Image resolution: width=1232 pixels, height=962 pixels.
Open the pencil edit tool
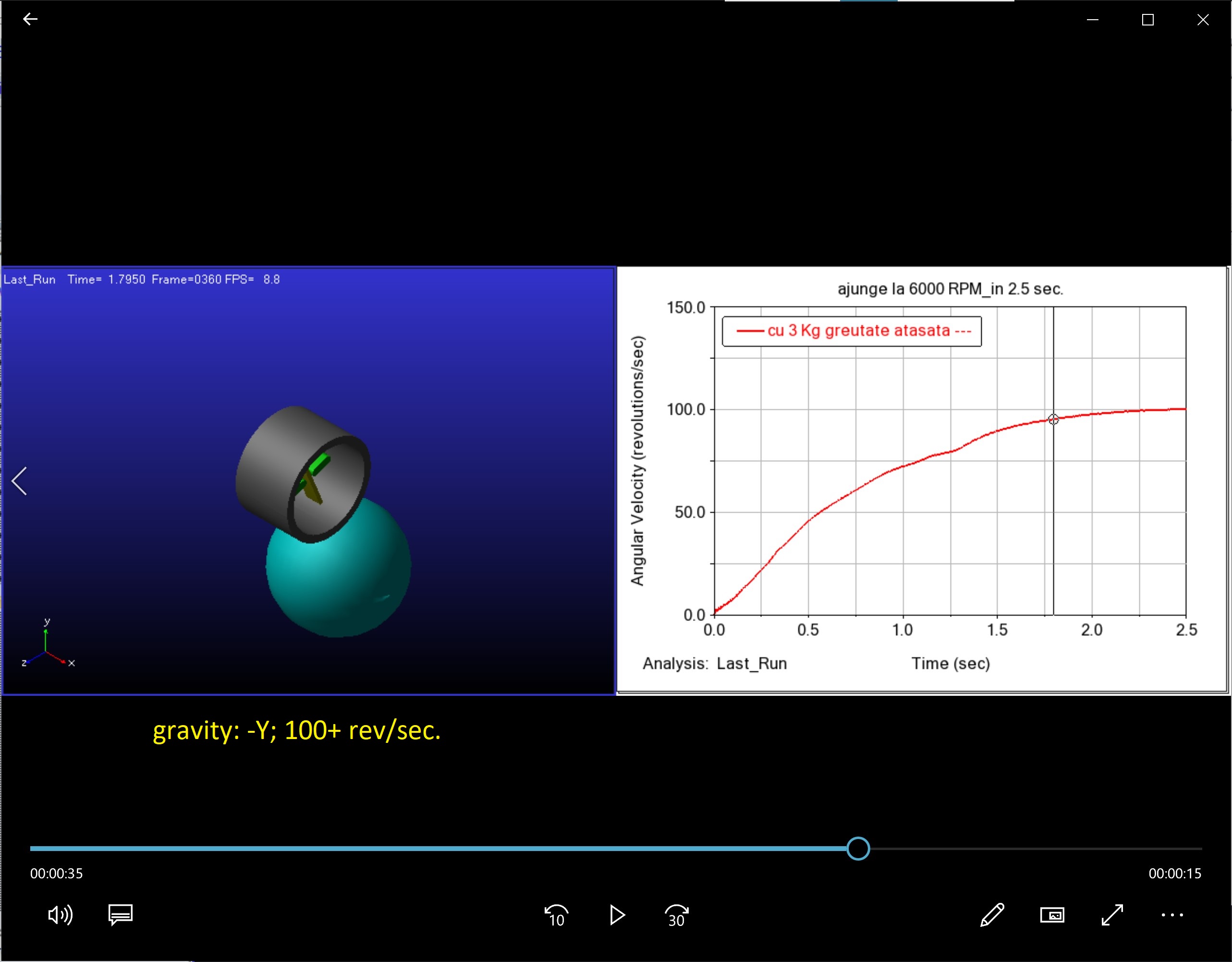pyautogui.click(x=992, y=914)
